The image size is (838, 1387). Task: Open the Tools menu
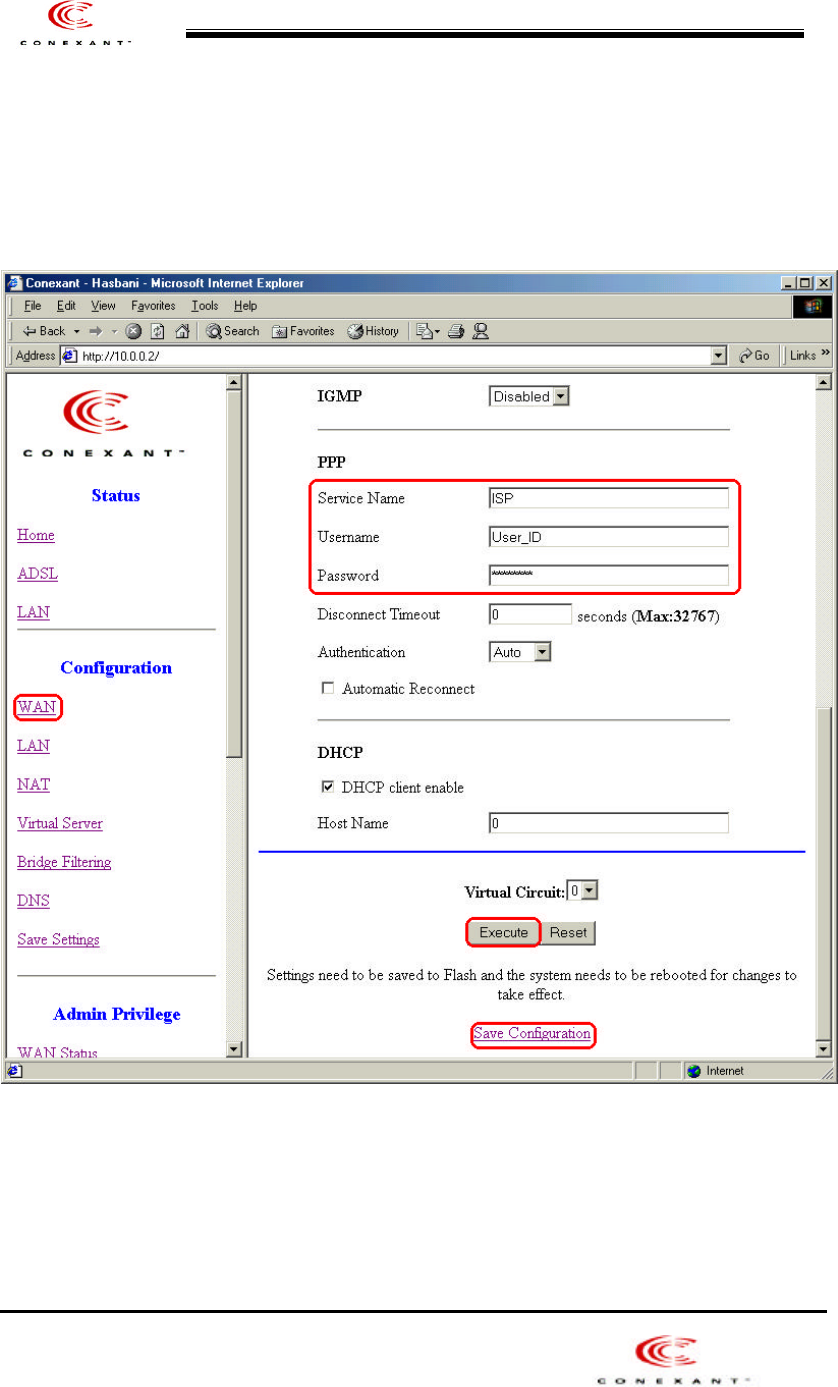205,305
